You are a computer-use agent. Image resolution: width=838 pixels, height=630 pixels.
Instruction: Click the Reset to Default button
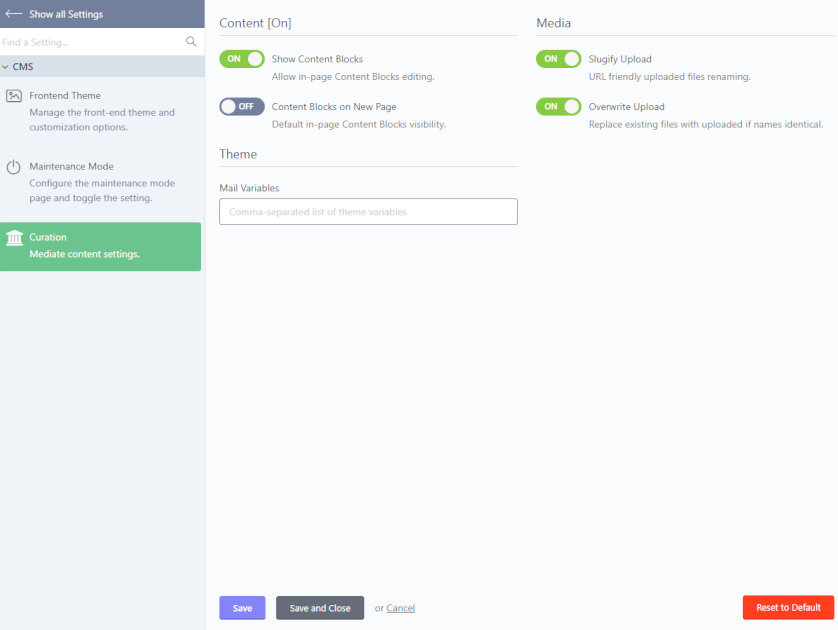788,608
